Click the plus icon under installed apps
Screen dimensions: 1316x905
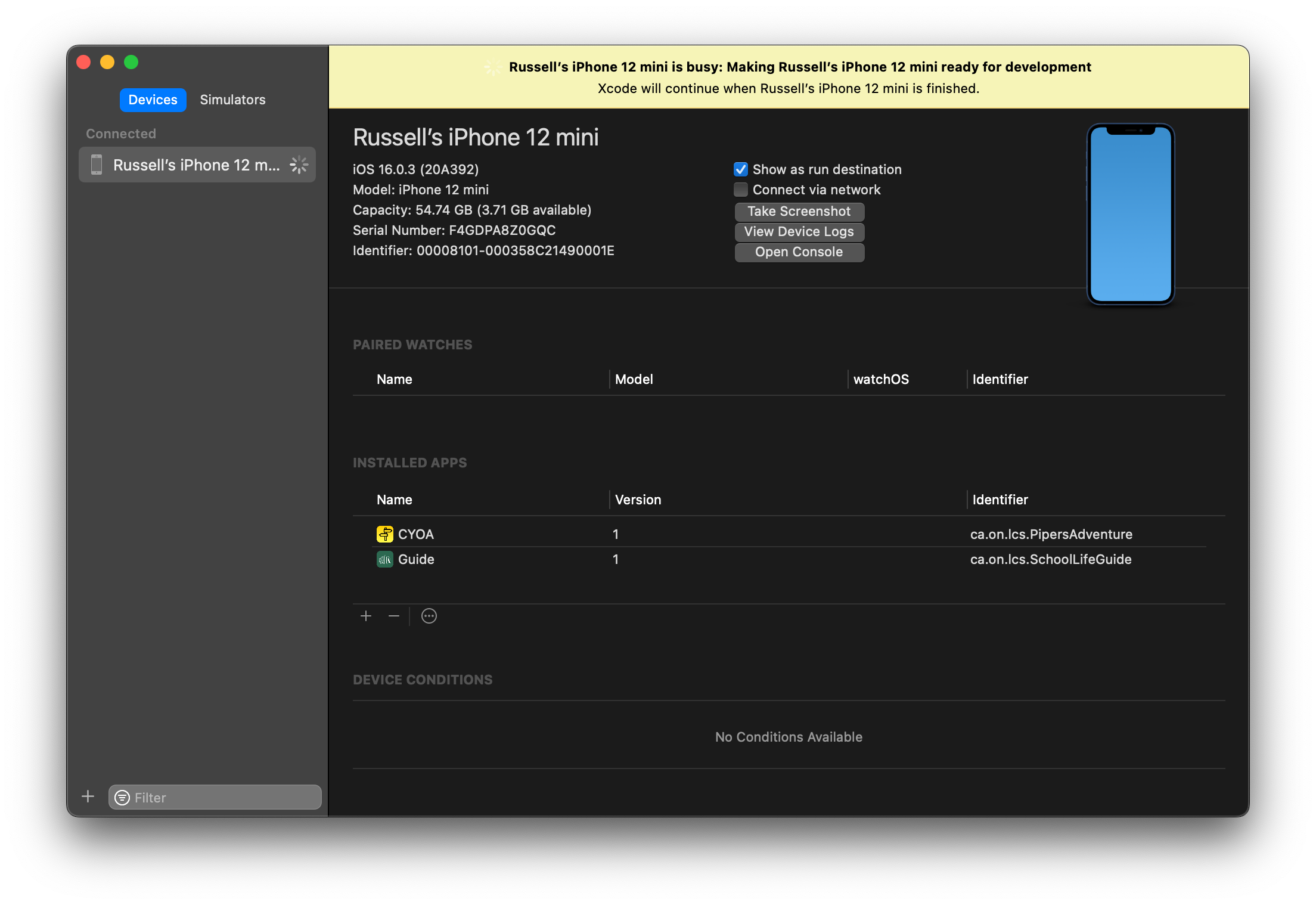pos(366,616)
